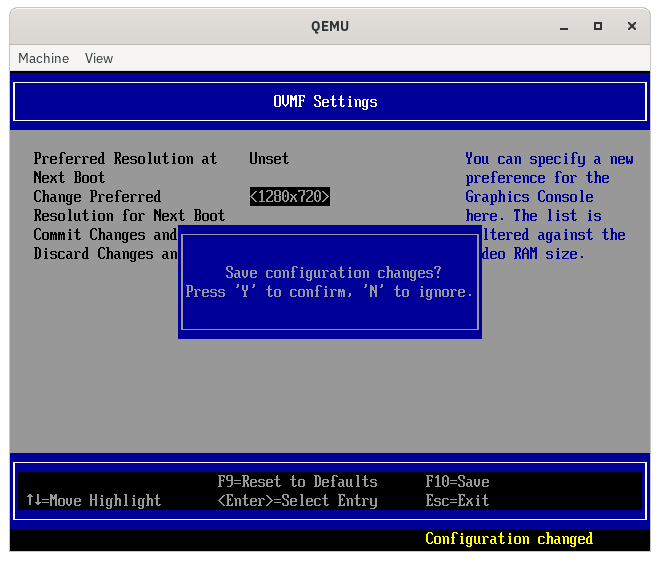Click the Press 'Y' to confirm line

click(329, 292)
